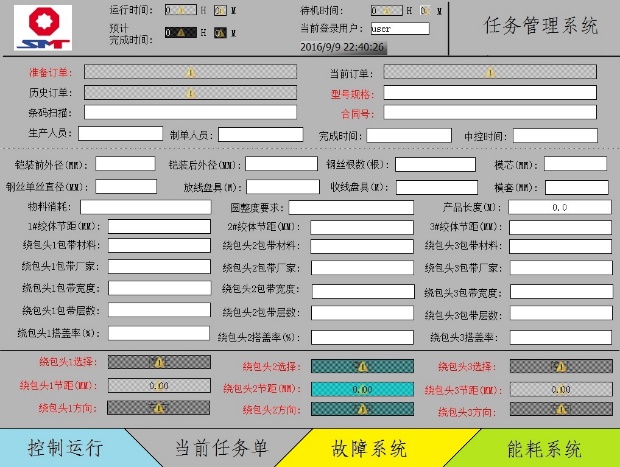Click the 条码扫描 input field
Viewport: 620px width, 467px height.
point(190,113)
